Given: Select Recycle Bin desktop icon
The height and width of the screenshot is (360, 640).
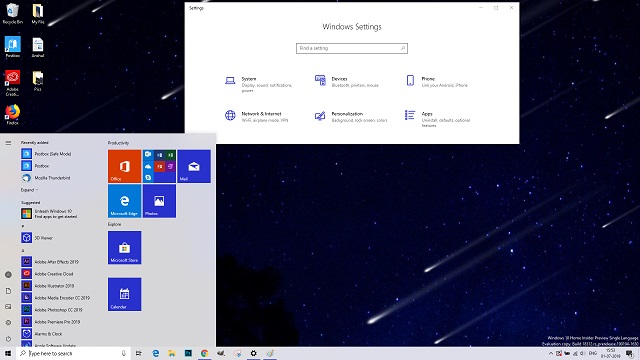Looking at the screenshot, I should (x=12, y=14).
